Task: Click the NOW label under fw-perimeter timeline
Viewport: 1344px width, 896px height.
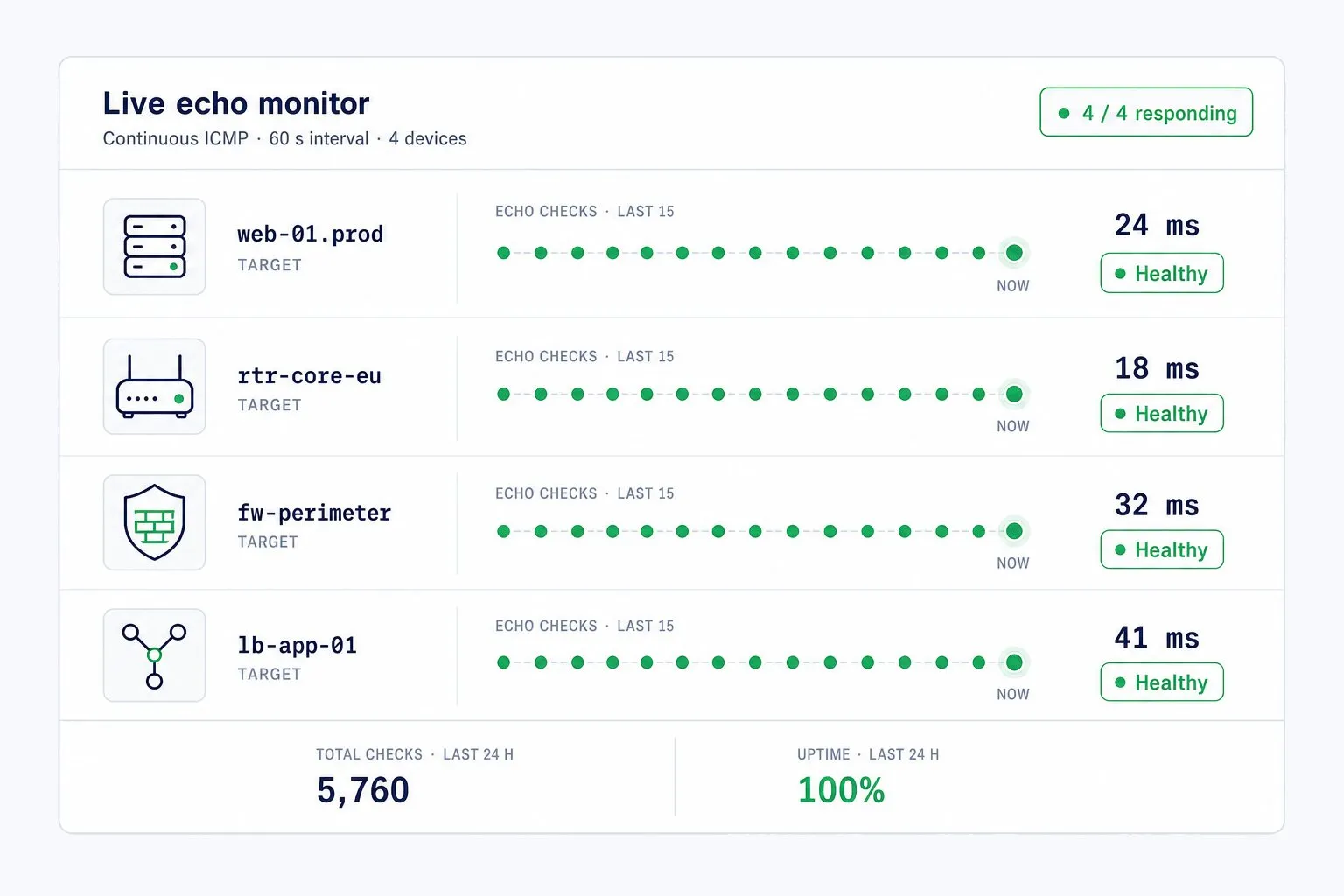Action: 1013,563
